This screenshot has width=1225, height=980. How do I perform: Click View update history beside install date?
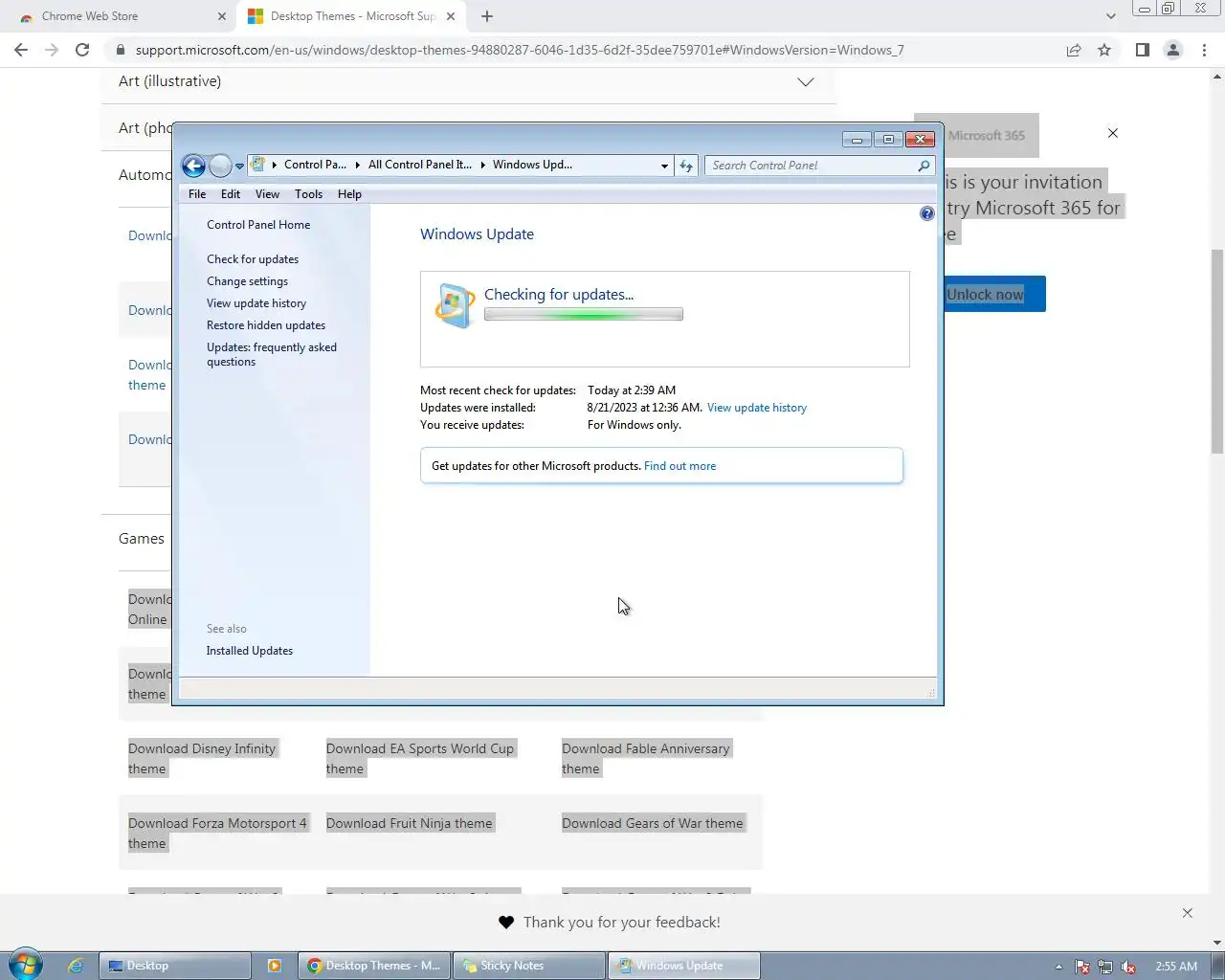757,408
